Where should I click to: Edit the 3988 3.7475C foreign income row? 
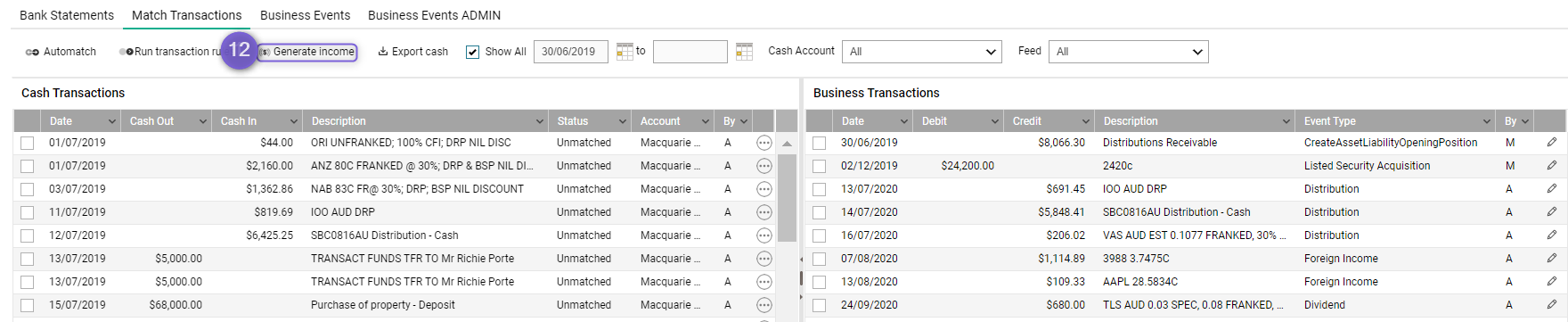(x=1551, y=259)
